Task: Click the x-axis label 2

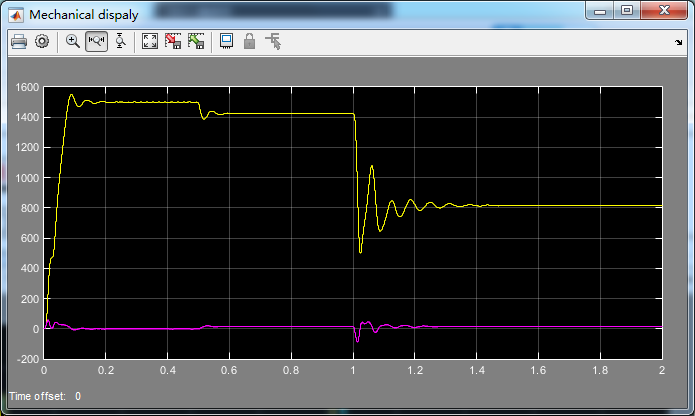Action: point(662,370)
